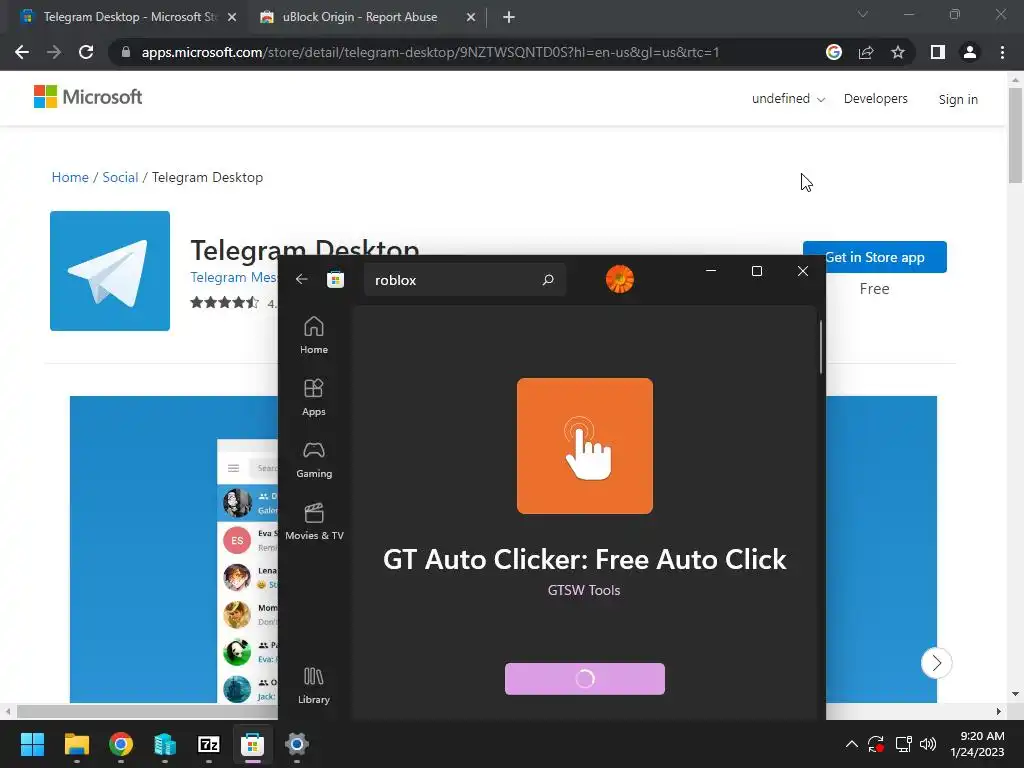Click Chrome's back navigation arrow
The image size is (1024, 768).
point(22,52)
